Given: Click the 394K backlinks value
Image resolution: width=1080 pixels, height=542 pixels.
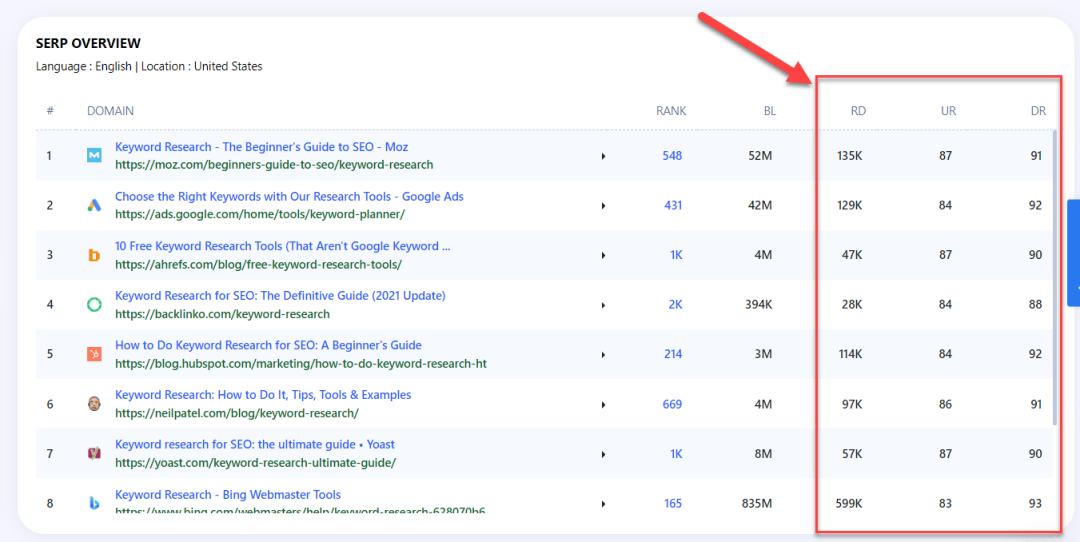Looking at the screenshot, I should tap(759, 304).
